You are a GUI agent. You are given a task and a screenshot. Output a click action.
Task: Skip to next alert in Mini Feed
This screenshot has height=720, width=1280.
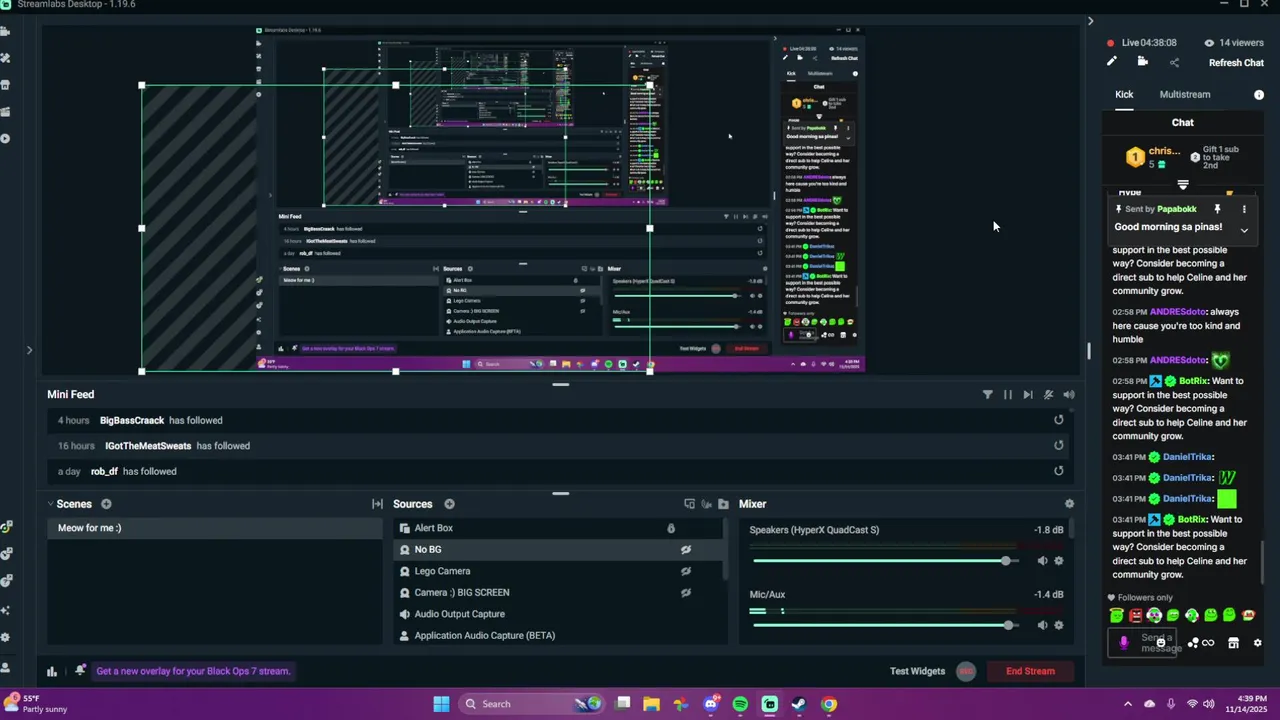click(x=1028, y=395)
